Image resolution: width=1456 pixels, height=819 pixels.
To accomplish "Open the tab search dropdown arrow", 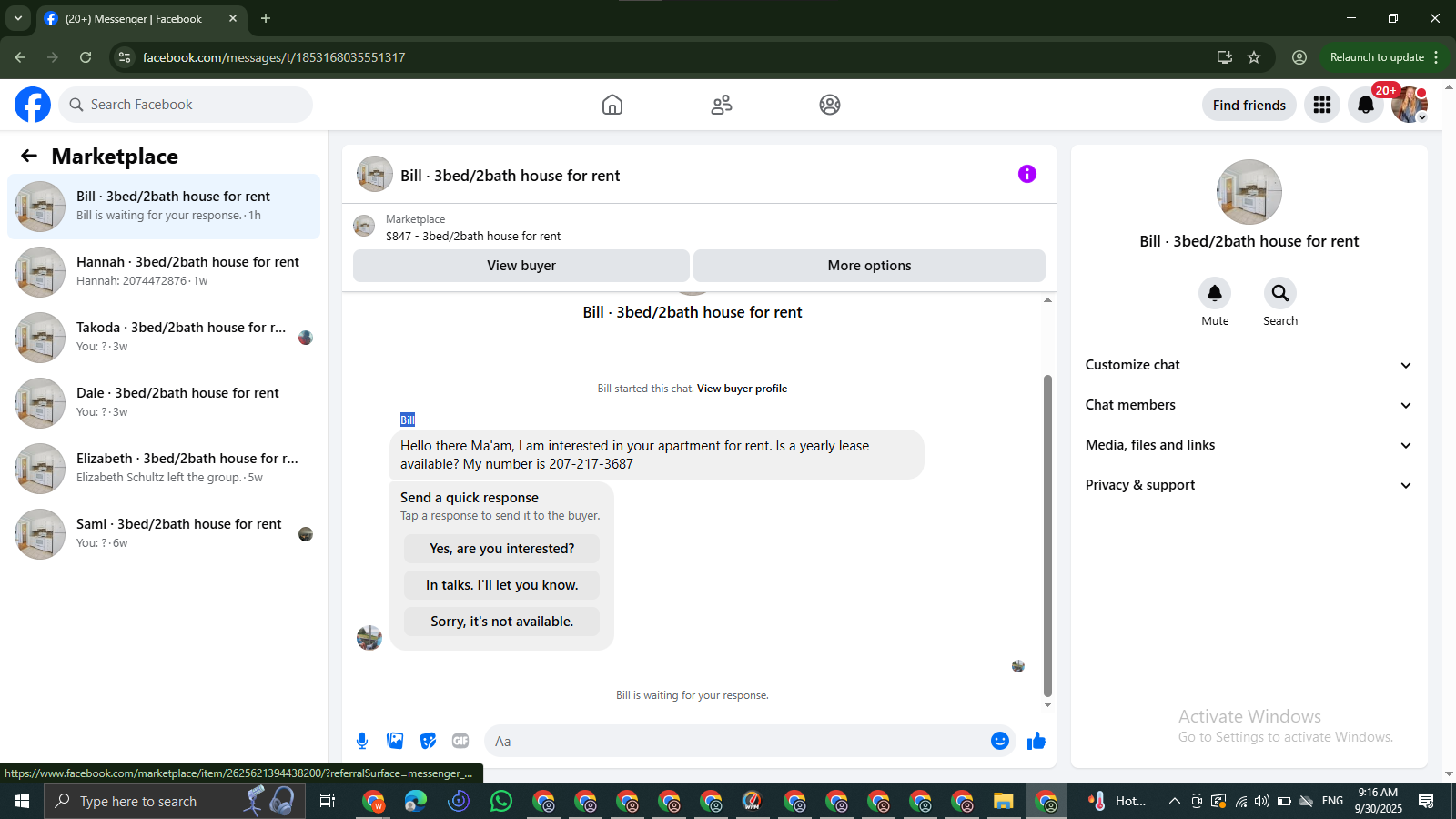I will (17, 18).
